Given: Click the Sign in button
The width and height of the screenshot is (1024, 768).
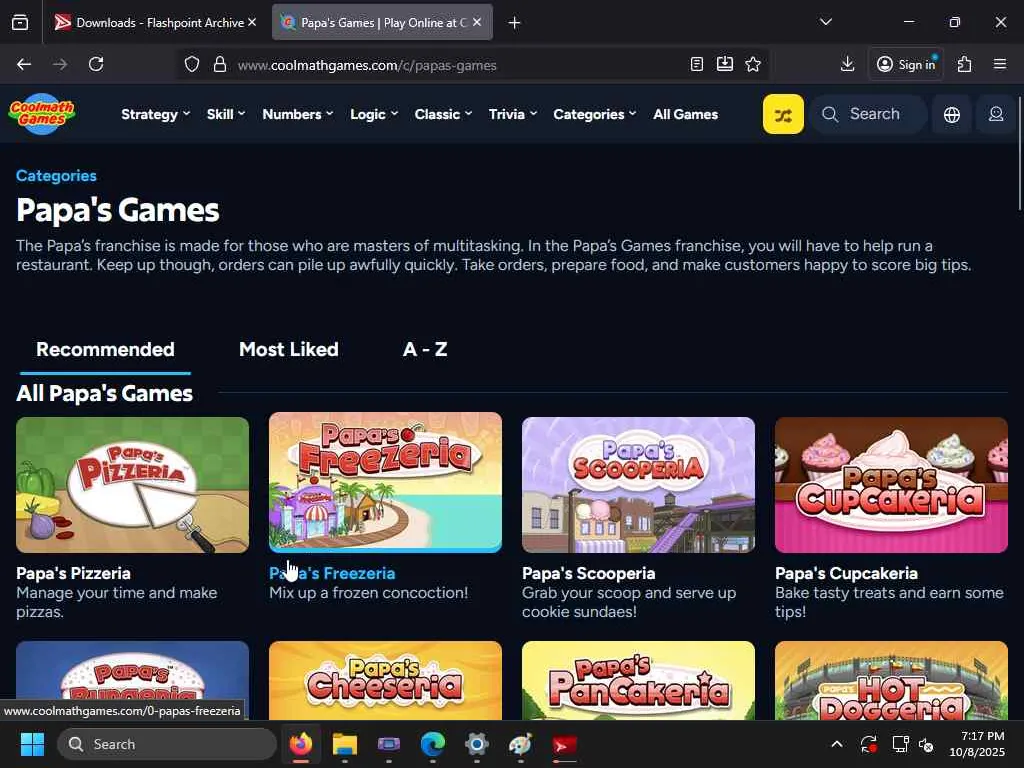Looking at the screenshot, I should point(906,64).
